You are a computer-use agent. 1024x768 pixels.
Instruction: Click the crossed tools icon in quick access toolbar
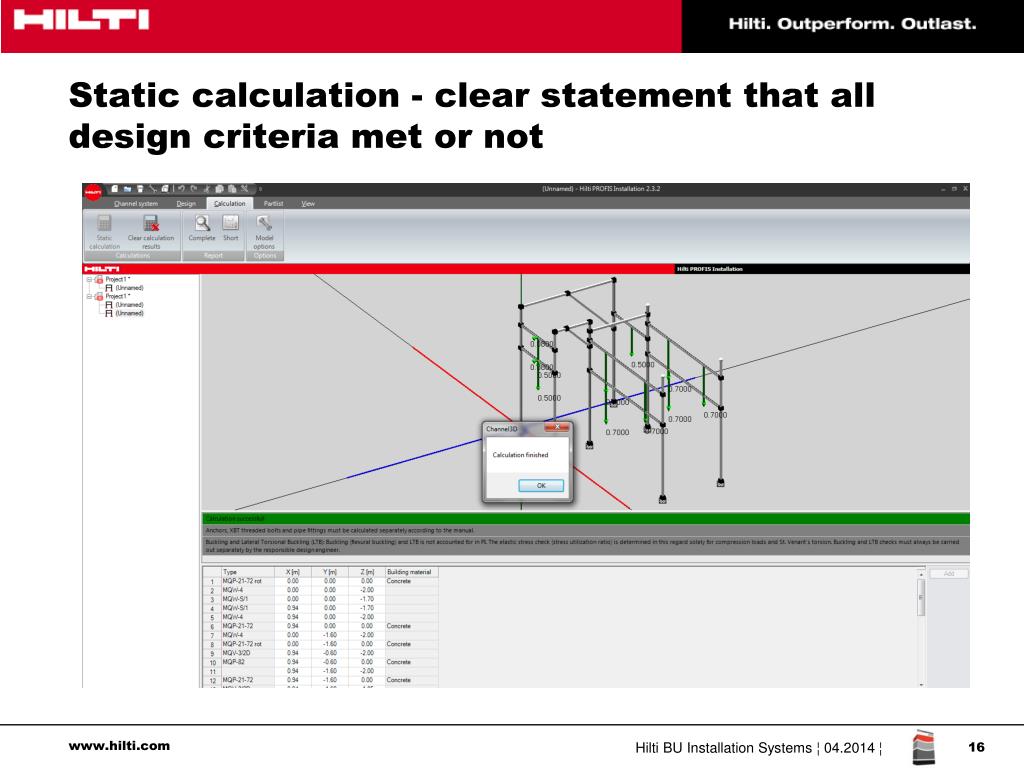[244, 189]
